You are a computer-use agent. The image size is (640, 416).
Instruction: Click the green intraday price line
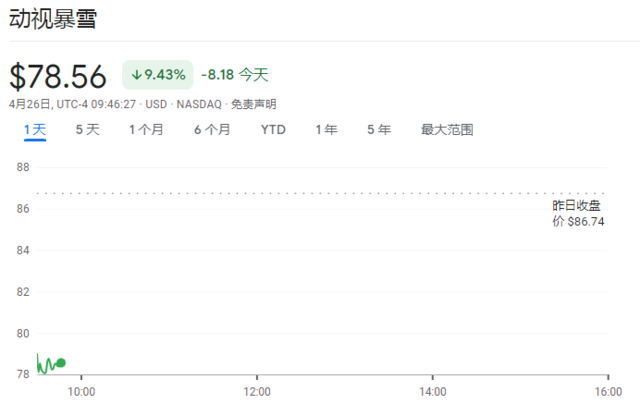coord(46,365)
